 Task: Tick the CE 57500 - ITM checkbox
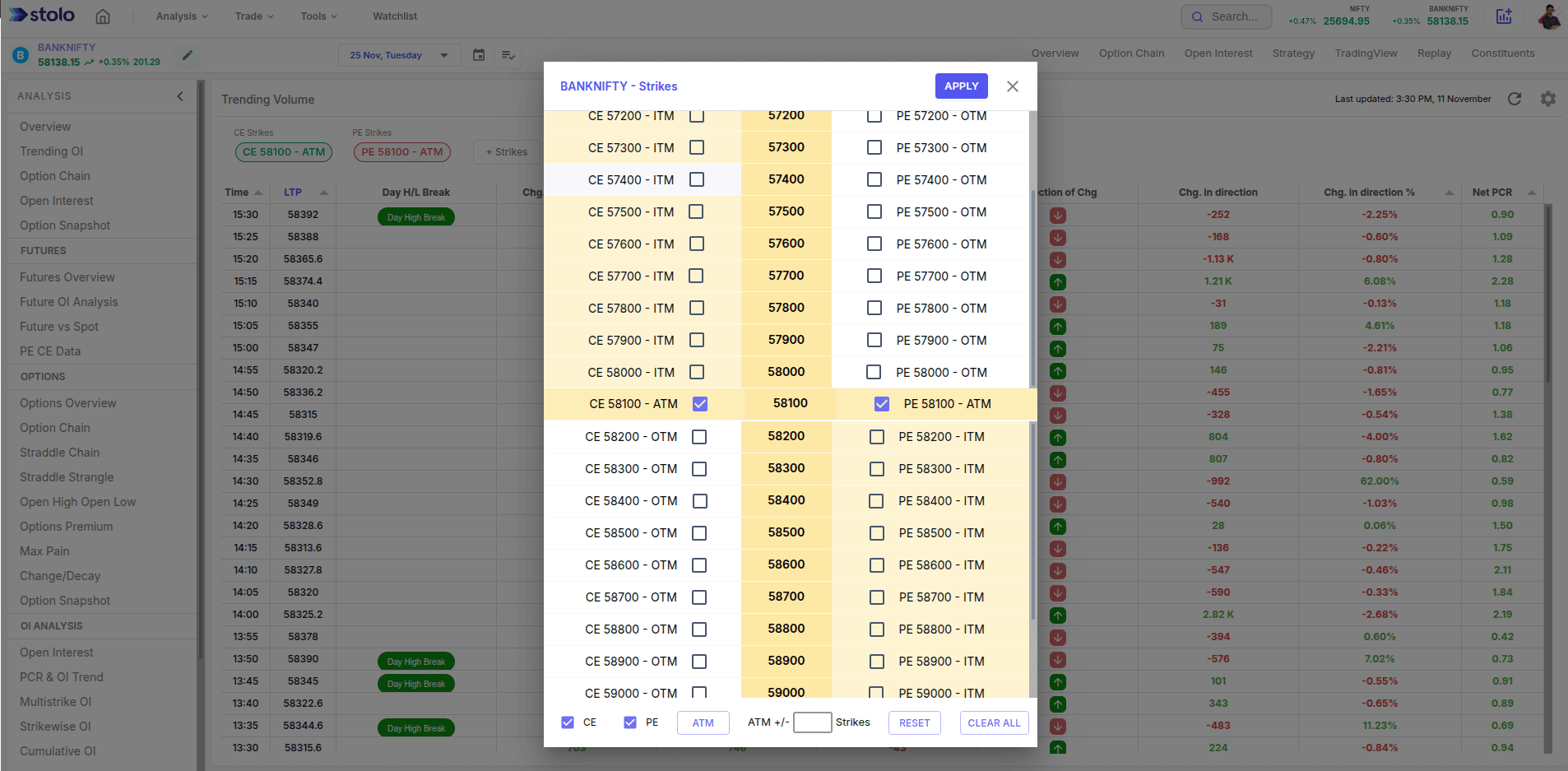(696, 211)
